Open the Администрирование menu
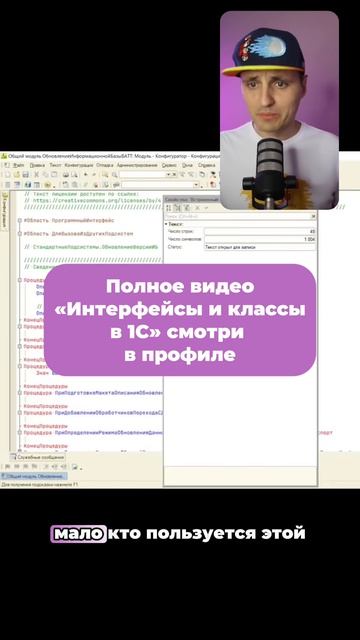The width and height of the screenshot is (360, 640). coord(137,165)
